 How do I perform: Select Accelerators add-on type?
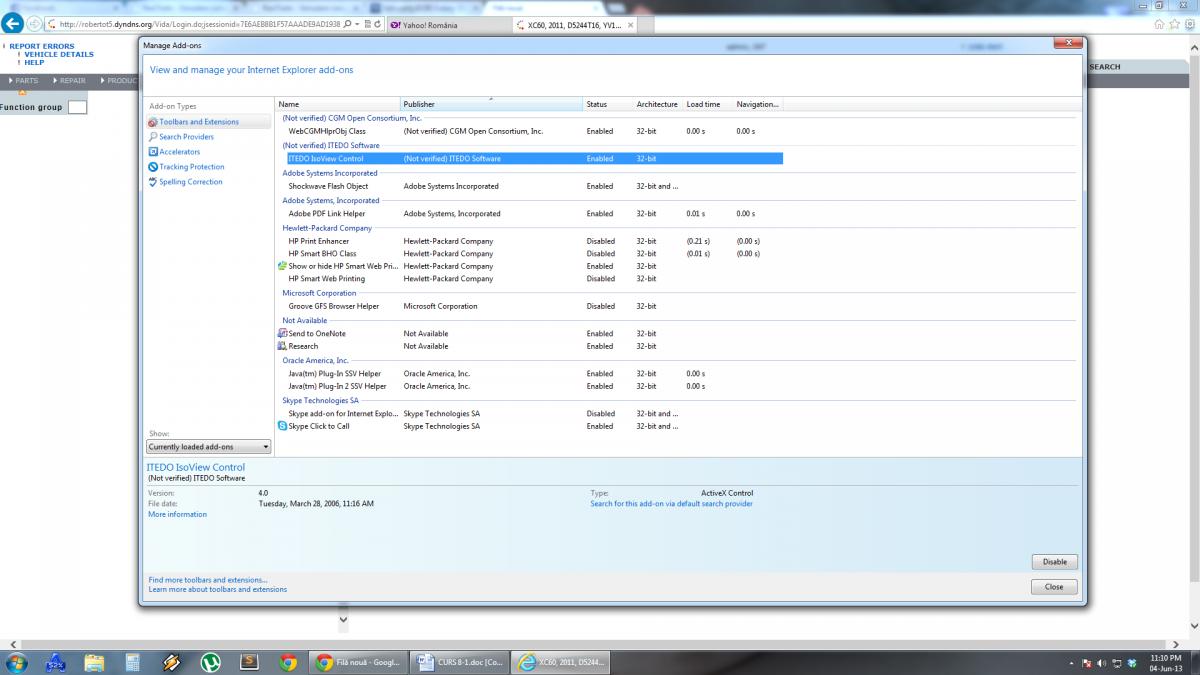tap(179, 152)
